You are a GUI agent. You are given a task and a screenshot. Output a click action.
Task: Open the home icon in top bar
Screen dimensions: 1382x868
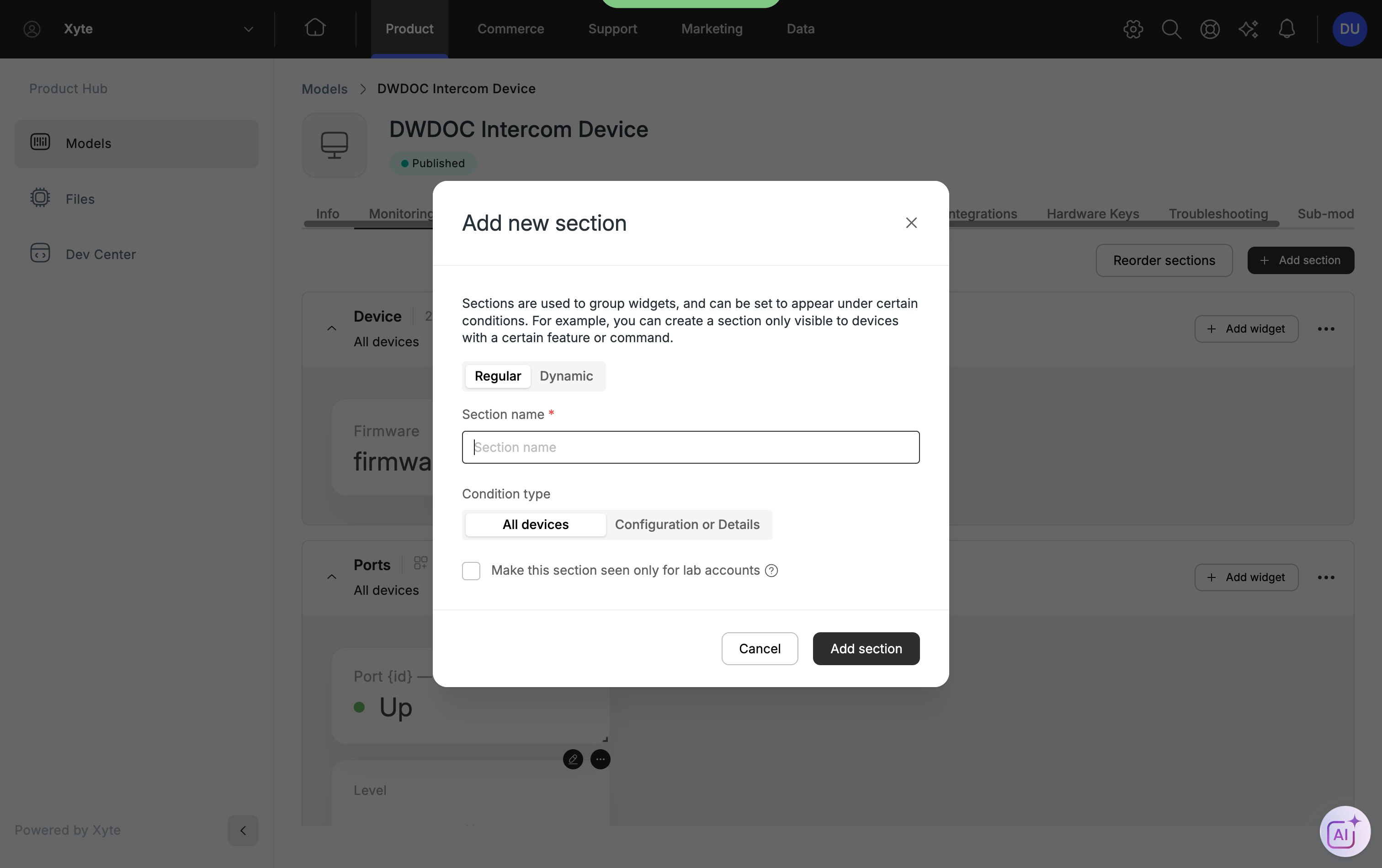pyautogui.click(x=315, y=28)
